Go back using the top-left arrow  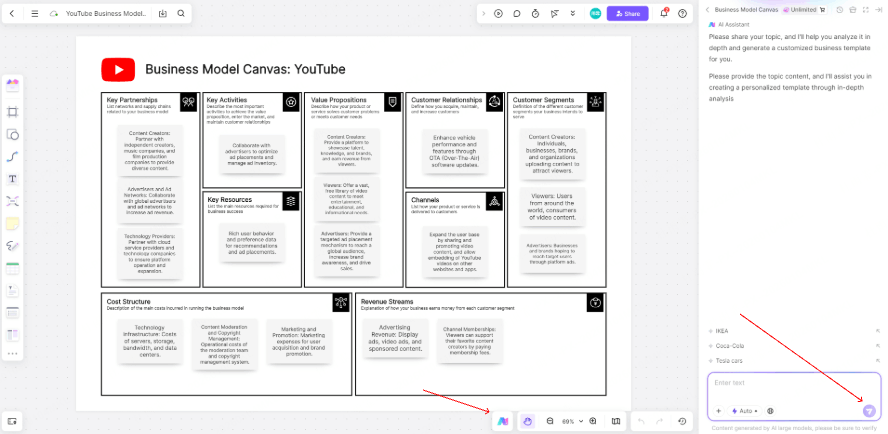pos(12,14)
